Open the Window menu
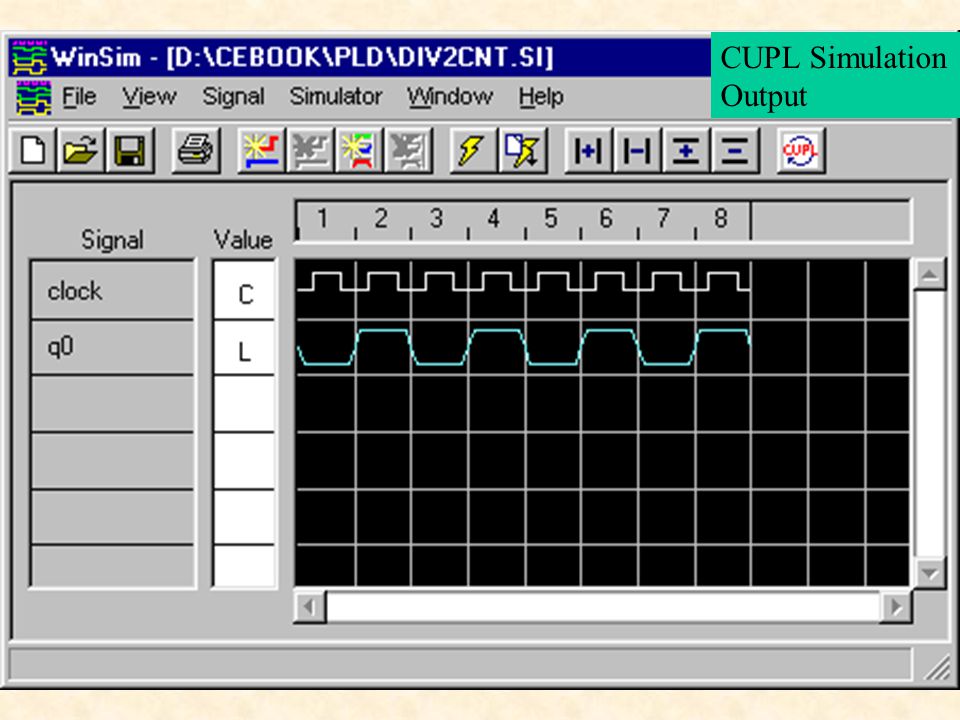 [450, 97]
